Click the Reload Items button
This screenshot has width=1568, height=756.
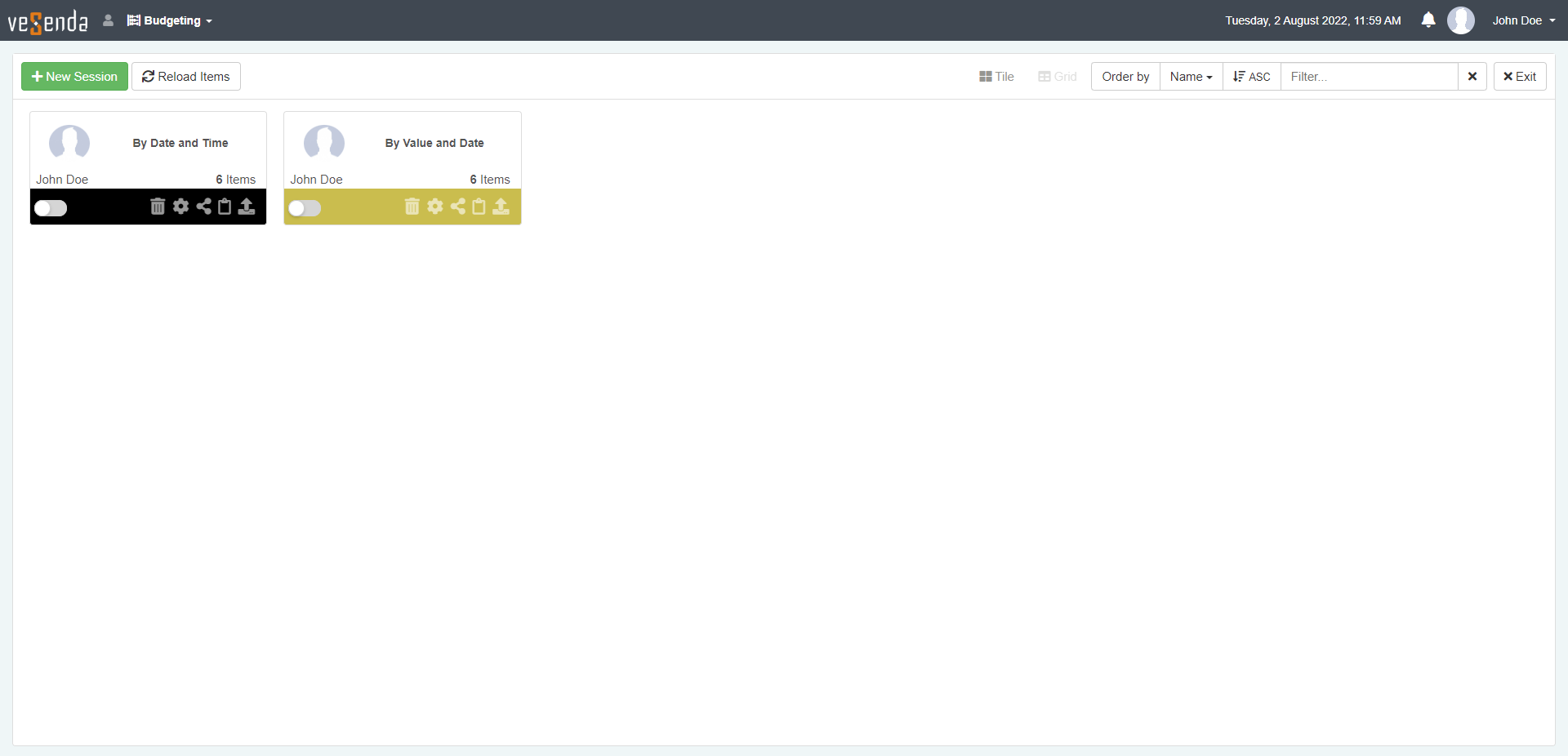pyautogui.click(x=186, y=77)
